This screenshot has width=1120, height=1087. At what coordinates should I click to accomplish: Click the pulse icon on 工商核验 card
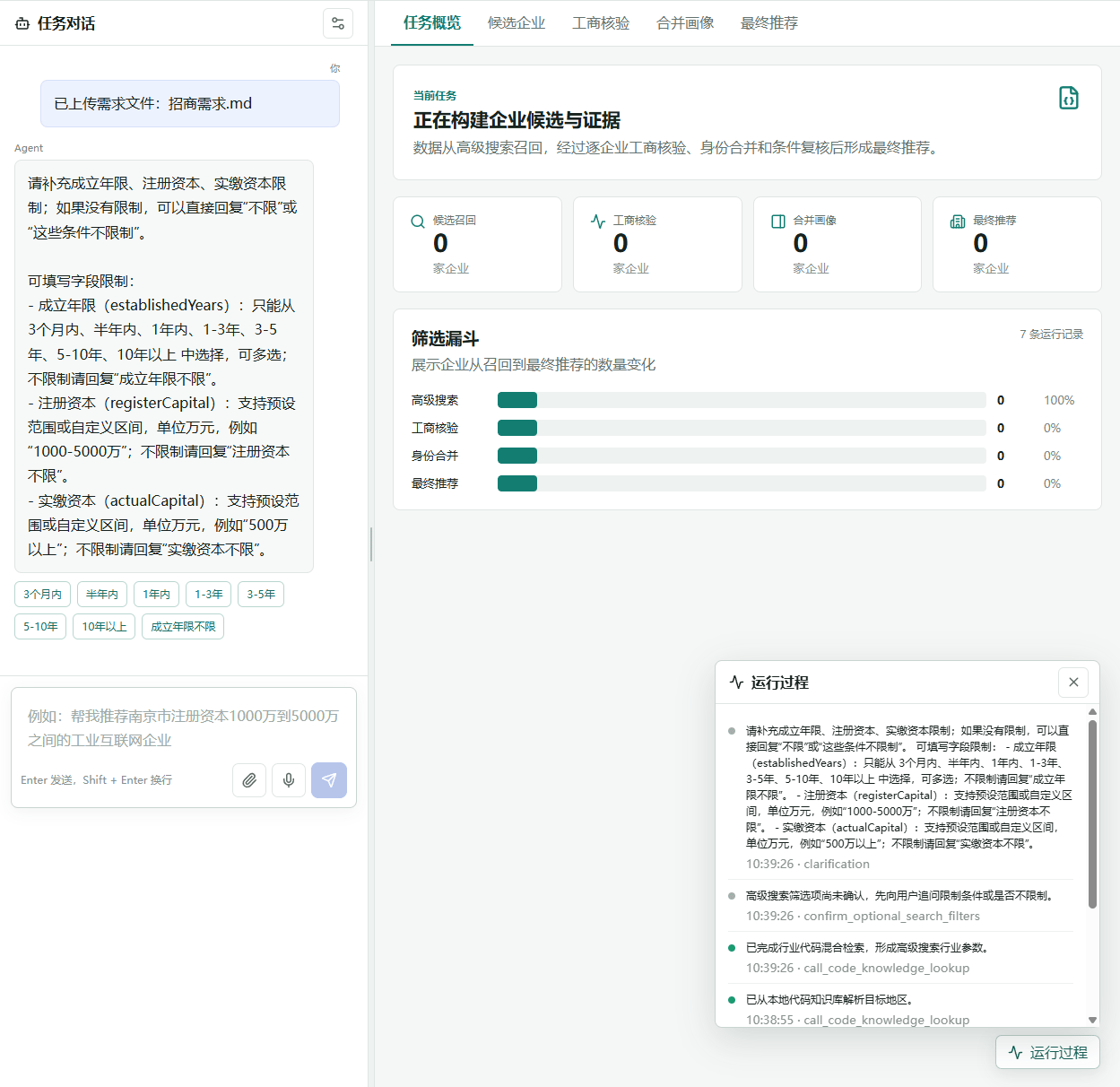(598, 222)
